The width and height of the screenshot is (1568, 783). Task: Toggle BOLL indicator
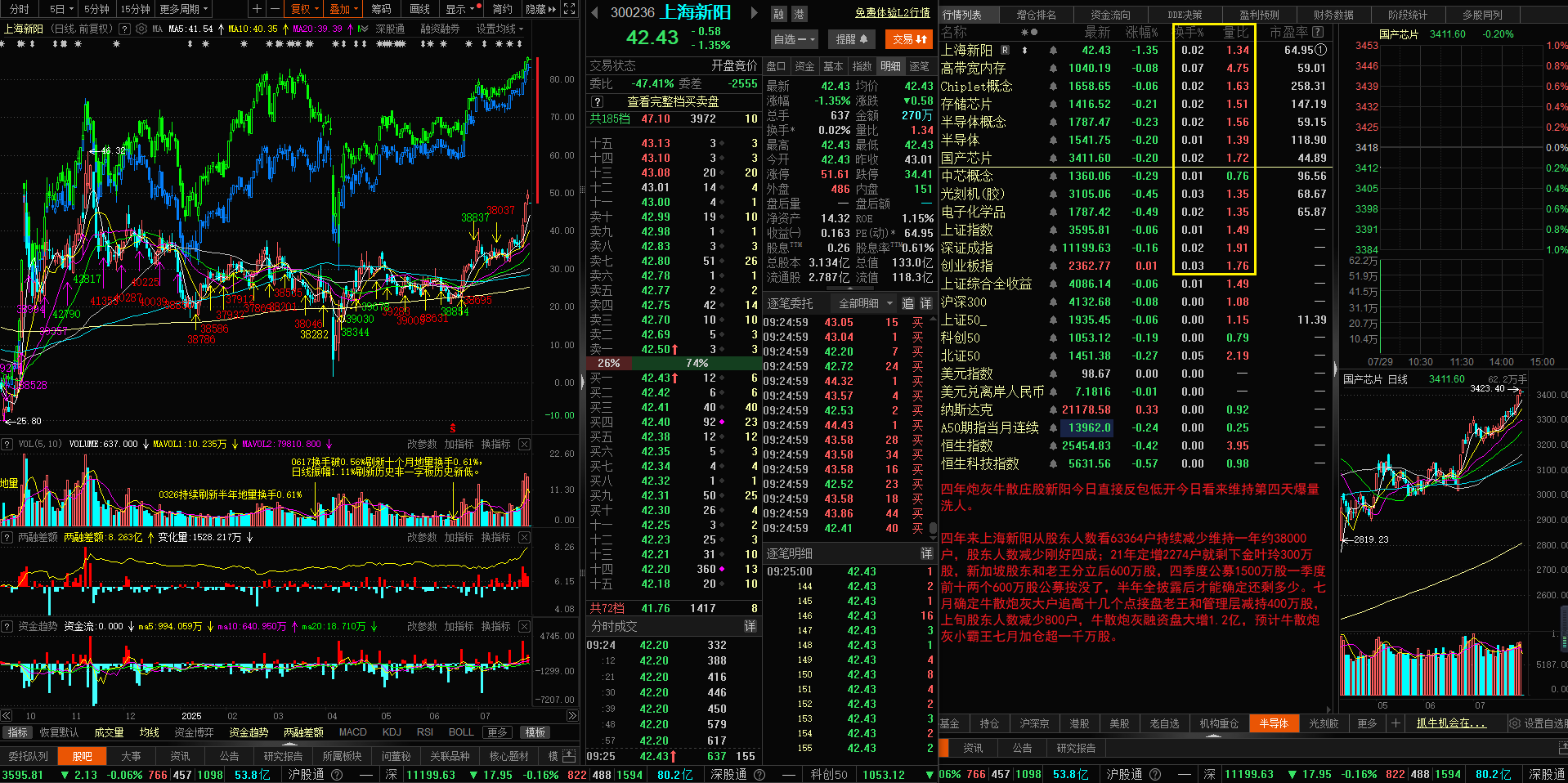461,732
